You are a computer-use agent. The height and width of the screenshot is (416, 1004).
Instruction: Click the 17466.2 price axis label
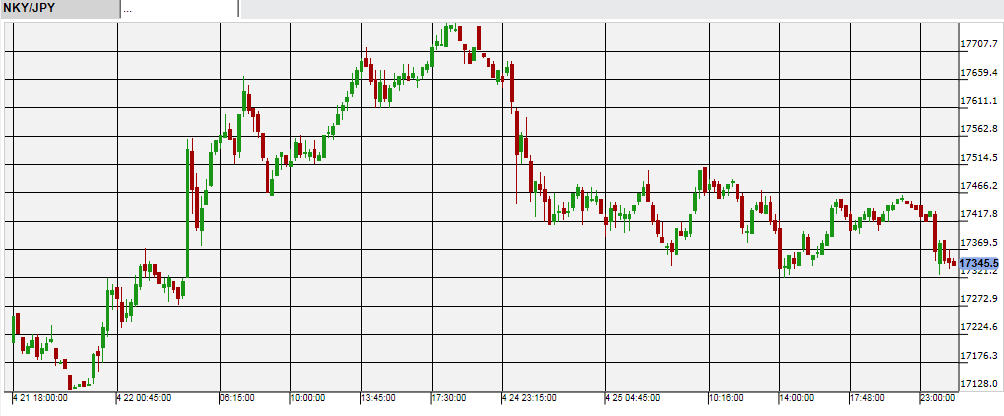[x=979, y=186]
